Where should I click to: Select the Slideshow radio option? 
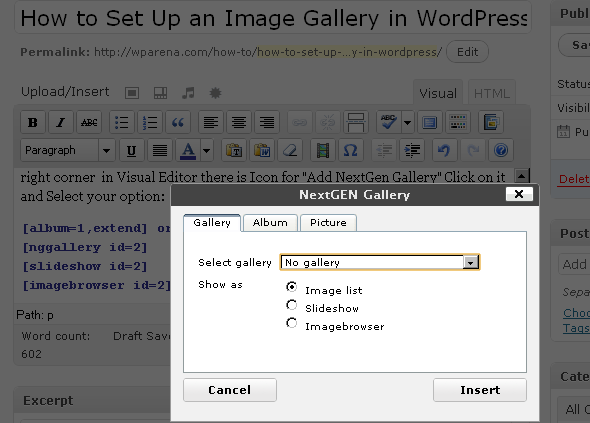pyautogui.click(x=292, y=305)
